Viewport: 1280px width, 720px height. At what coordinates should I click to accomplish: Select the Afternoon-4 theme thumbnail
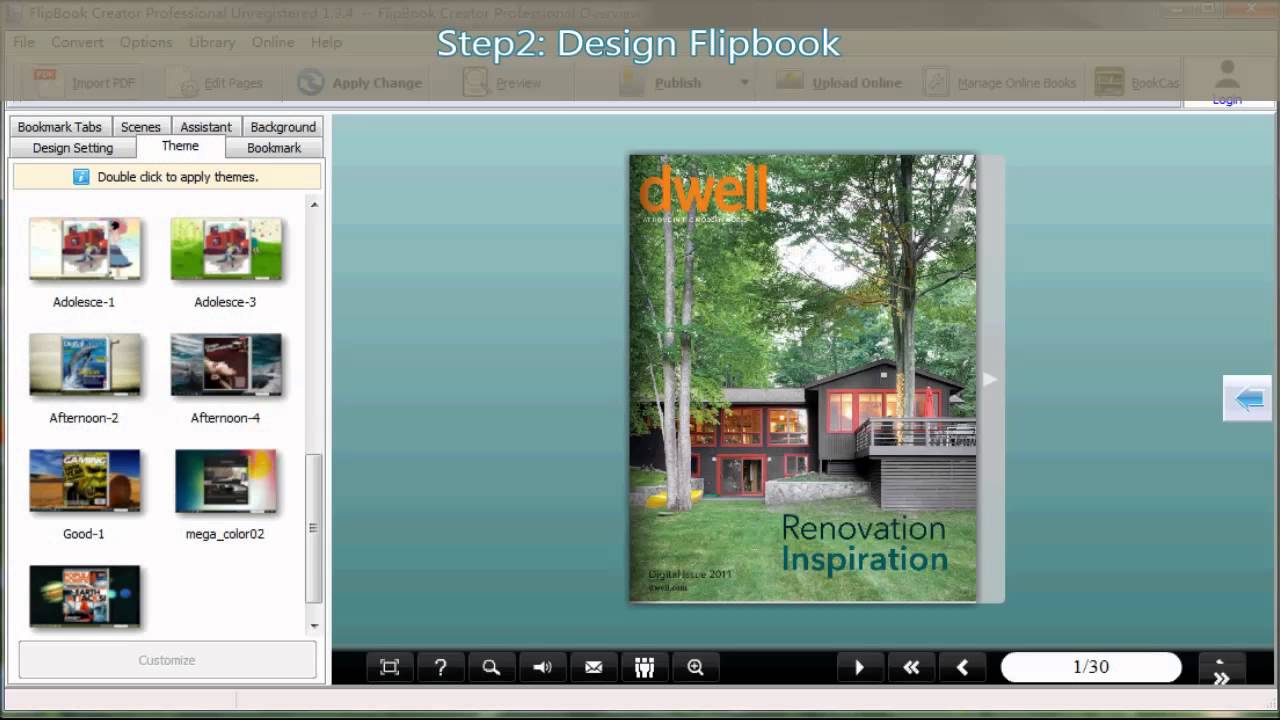[226, 365]
